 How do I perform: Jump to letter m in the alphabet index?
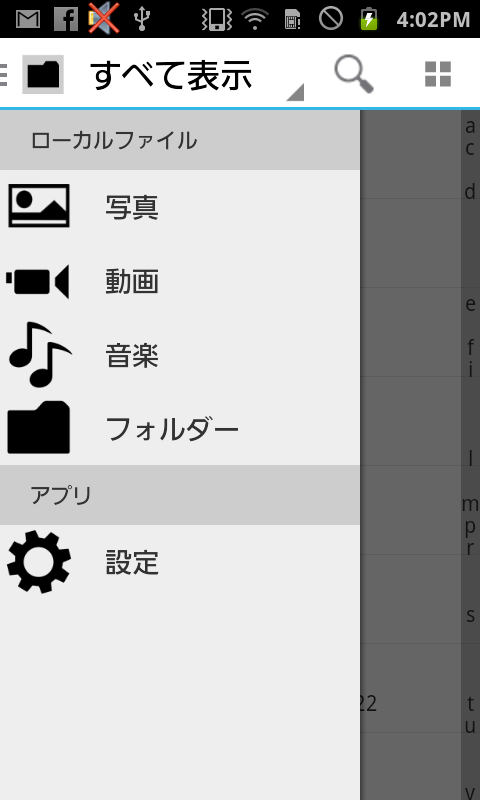point(470,504)
